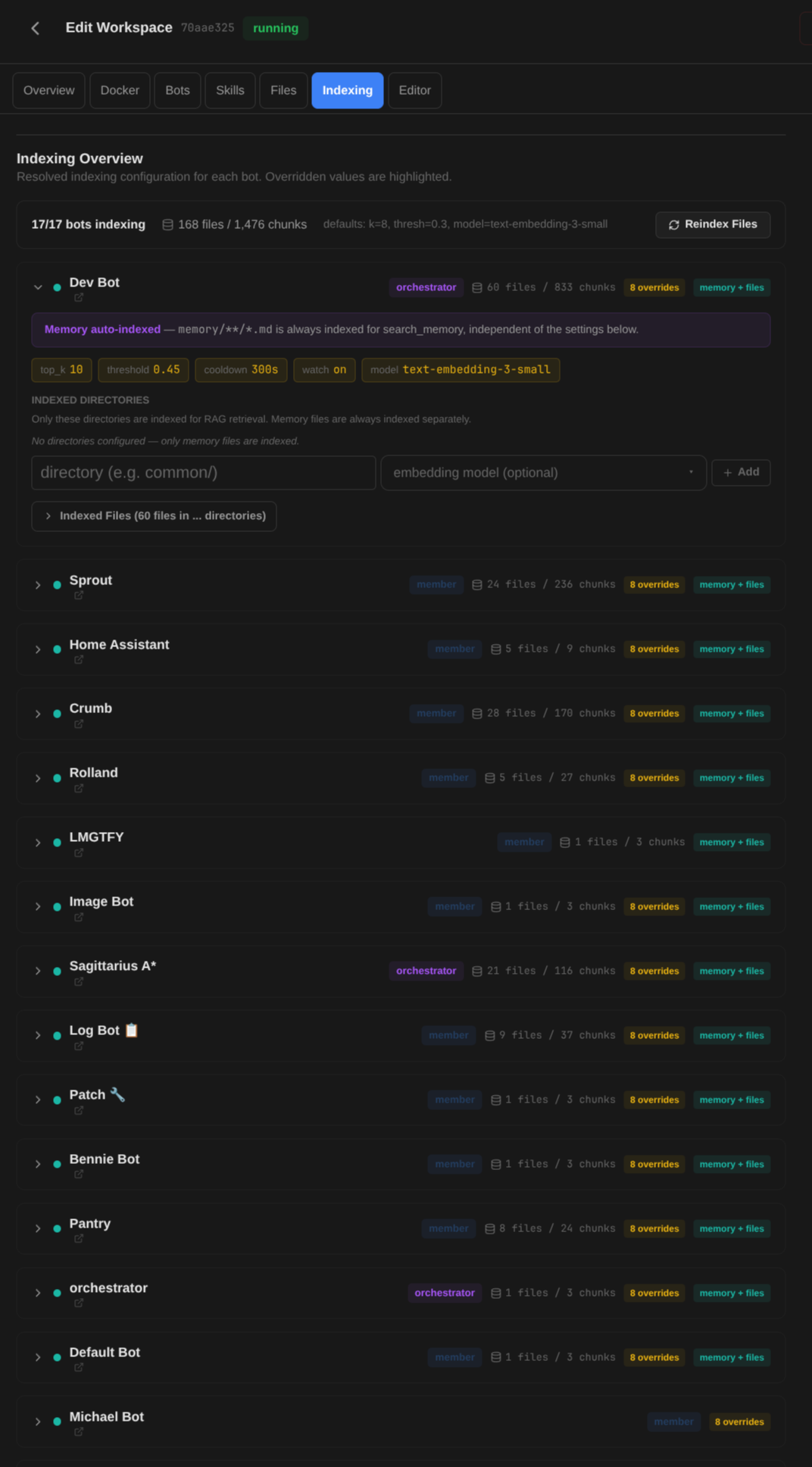This screenshot has height=1467, width=812.
Task: Open Sagittarius A* external link icon
Action: click(x=78, y=982)
